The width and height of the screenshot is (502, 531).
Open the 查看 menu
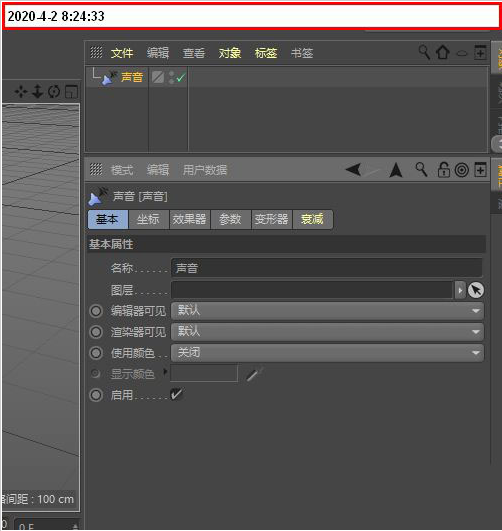[194, 53]
